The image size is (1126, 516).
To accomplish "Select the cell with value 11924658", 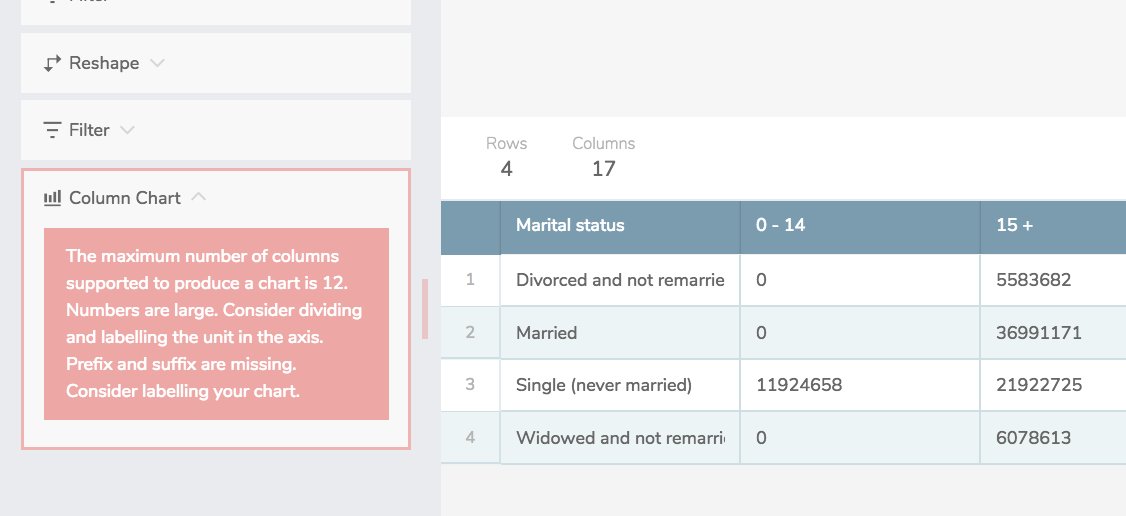I will [798, 385].
